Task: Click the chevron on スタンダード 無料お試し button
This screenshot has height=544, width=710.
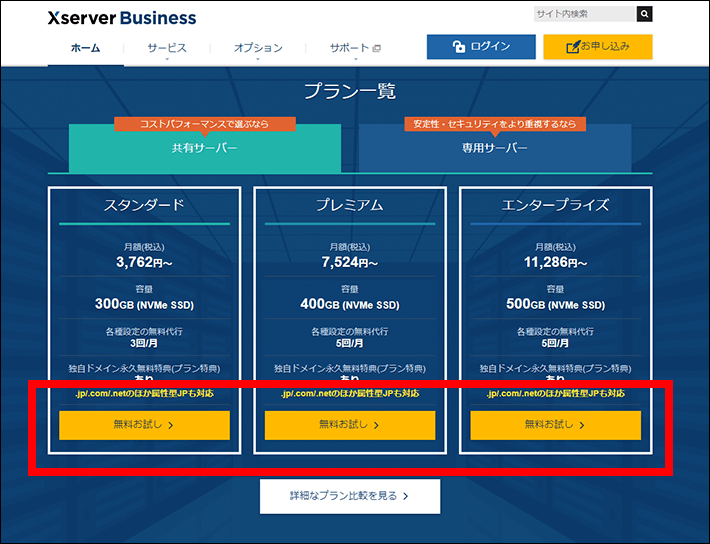Action: [171, 425]
